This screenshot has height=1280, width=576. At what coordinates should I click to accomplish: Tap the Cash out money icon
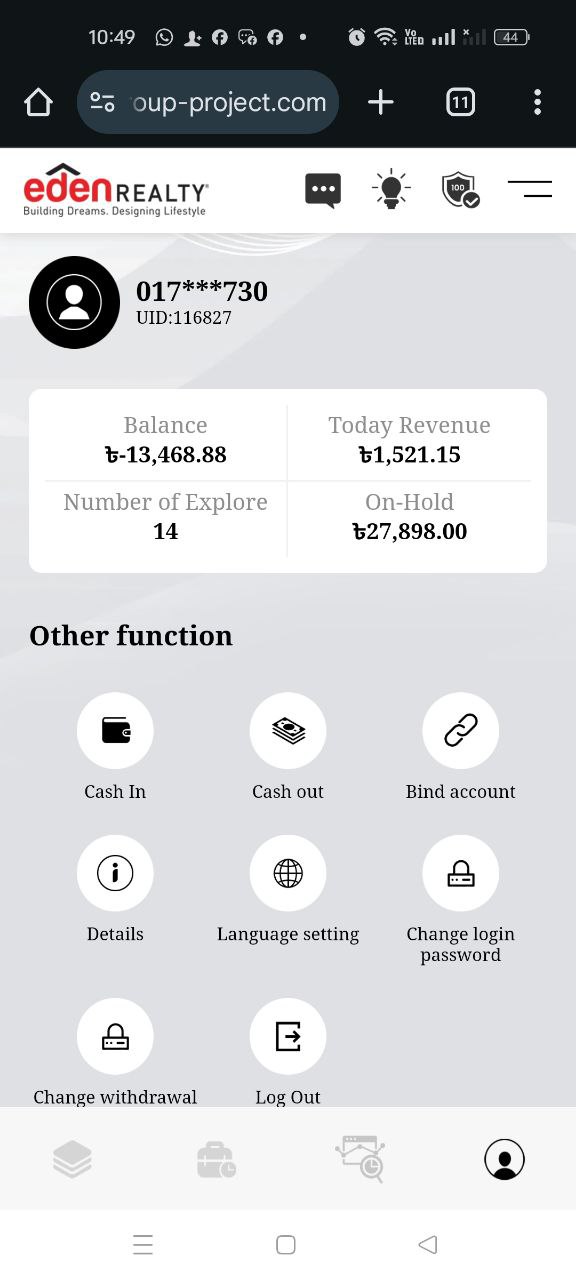coord(288,731)
